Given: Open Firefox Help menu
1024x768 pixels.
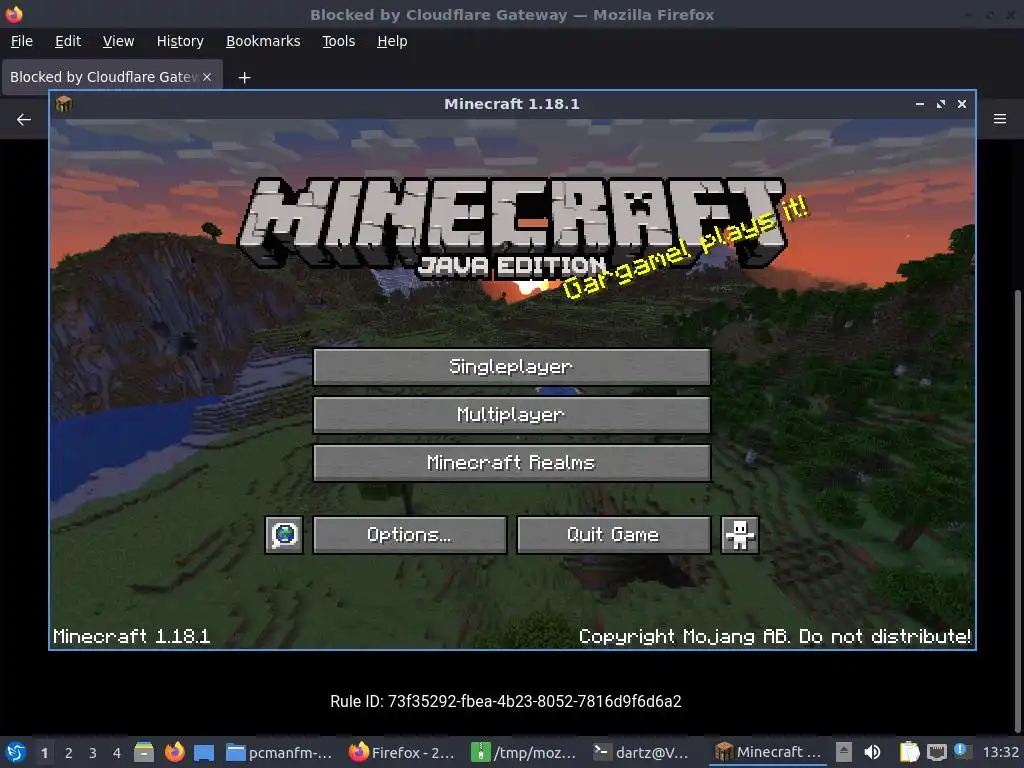Looking at the screenshot, I should (392, 41).
